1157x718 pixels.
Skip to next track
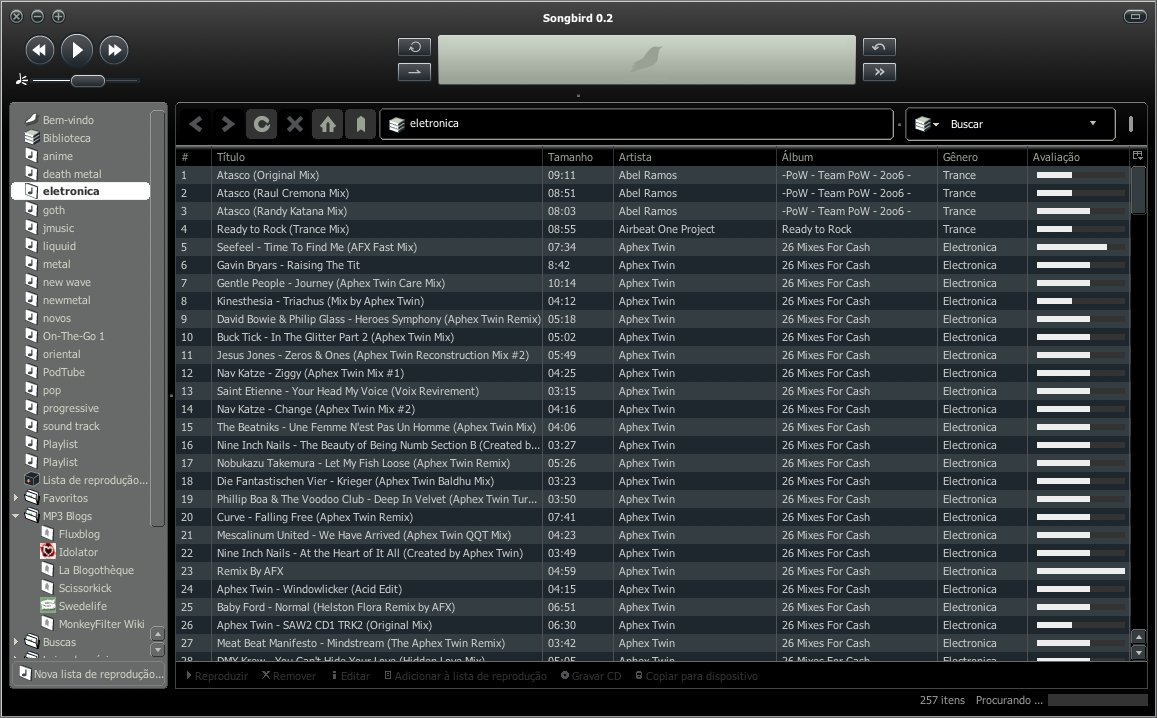[114, 49]
